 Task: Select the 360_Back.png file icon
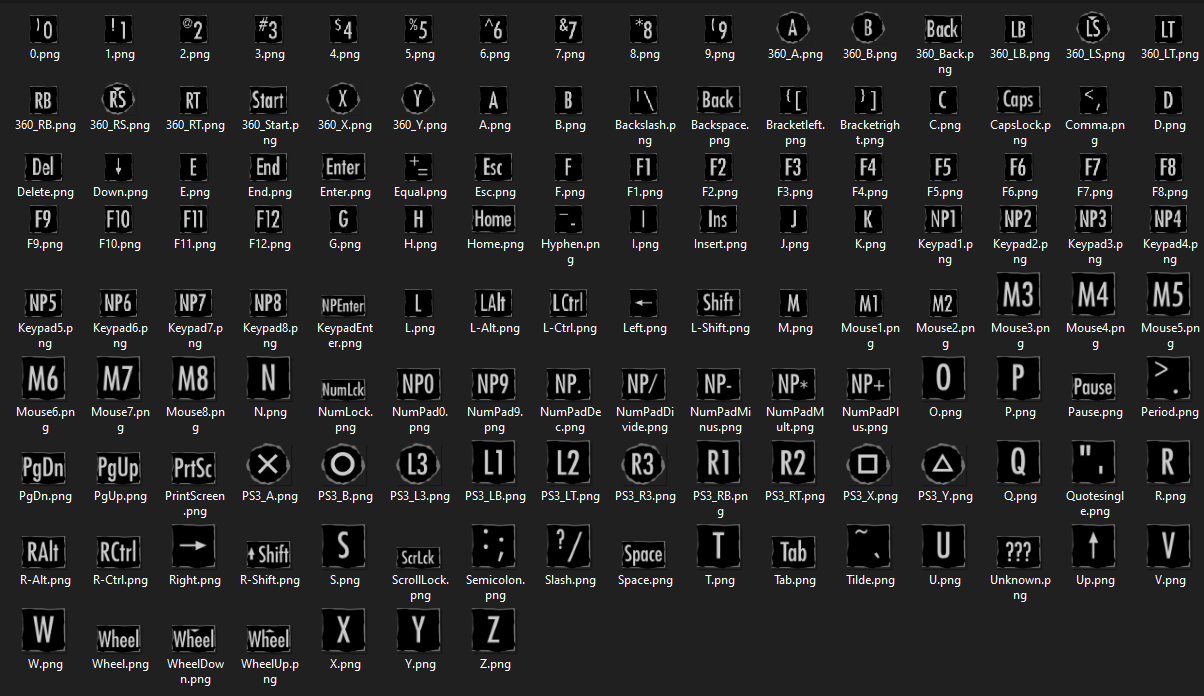coord(943,29)
